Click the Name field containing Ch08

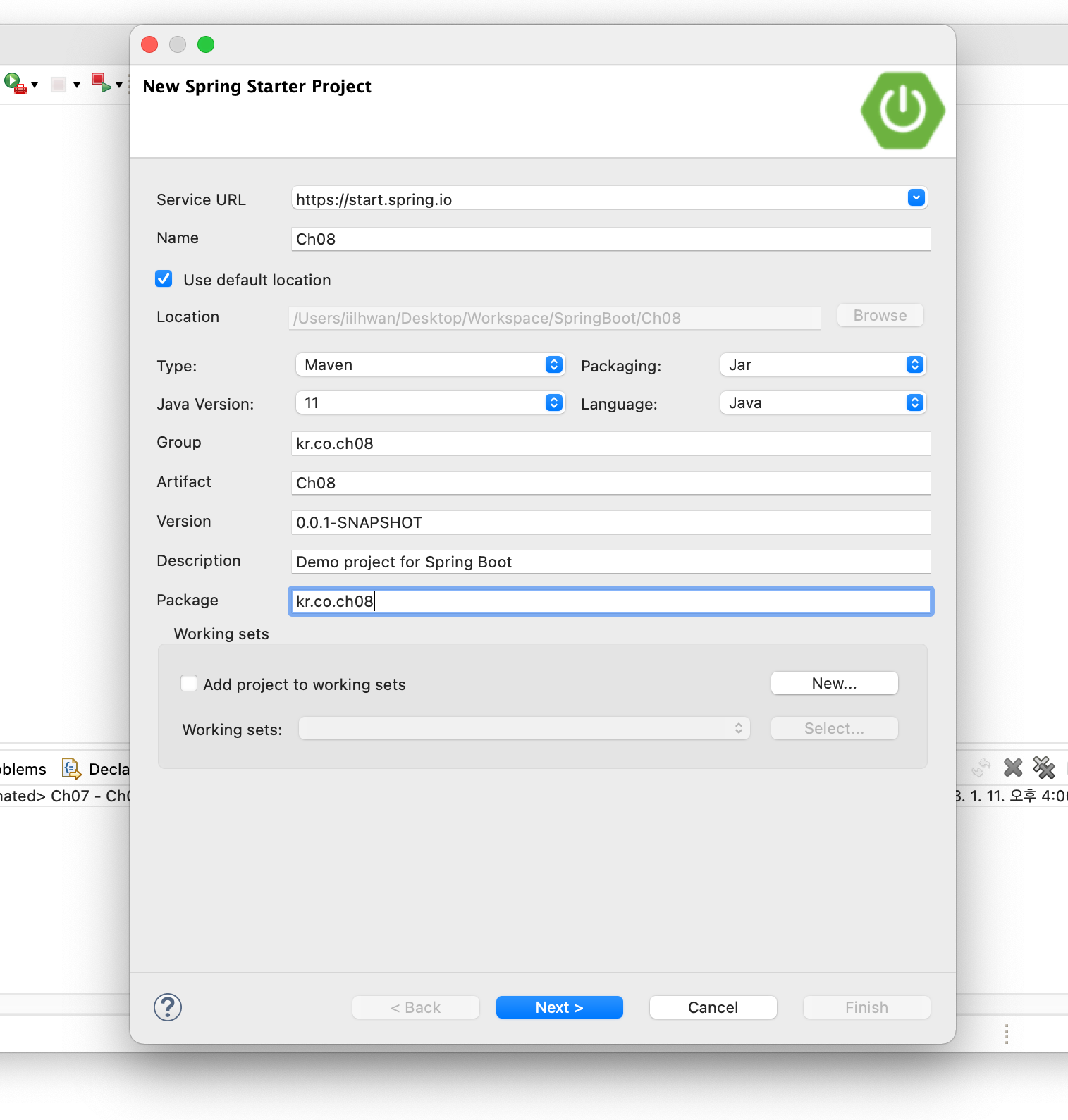pos(610,239)
